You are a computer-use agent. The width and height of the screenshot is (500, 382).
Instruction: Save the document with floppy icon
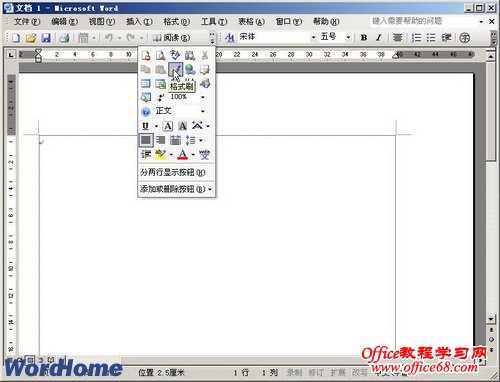46,38
